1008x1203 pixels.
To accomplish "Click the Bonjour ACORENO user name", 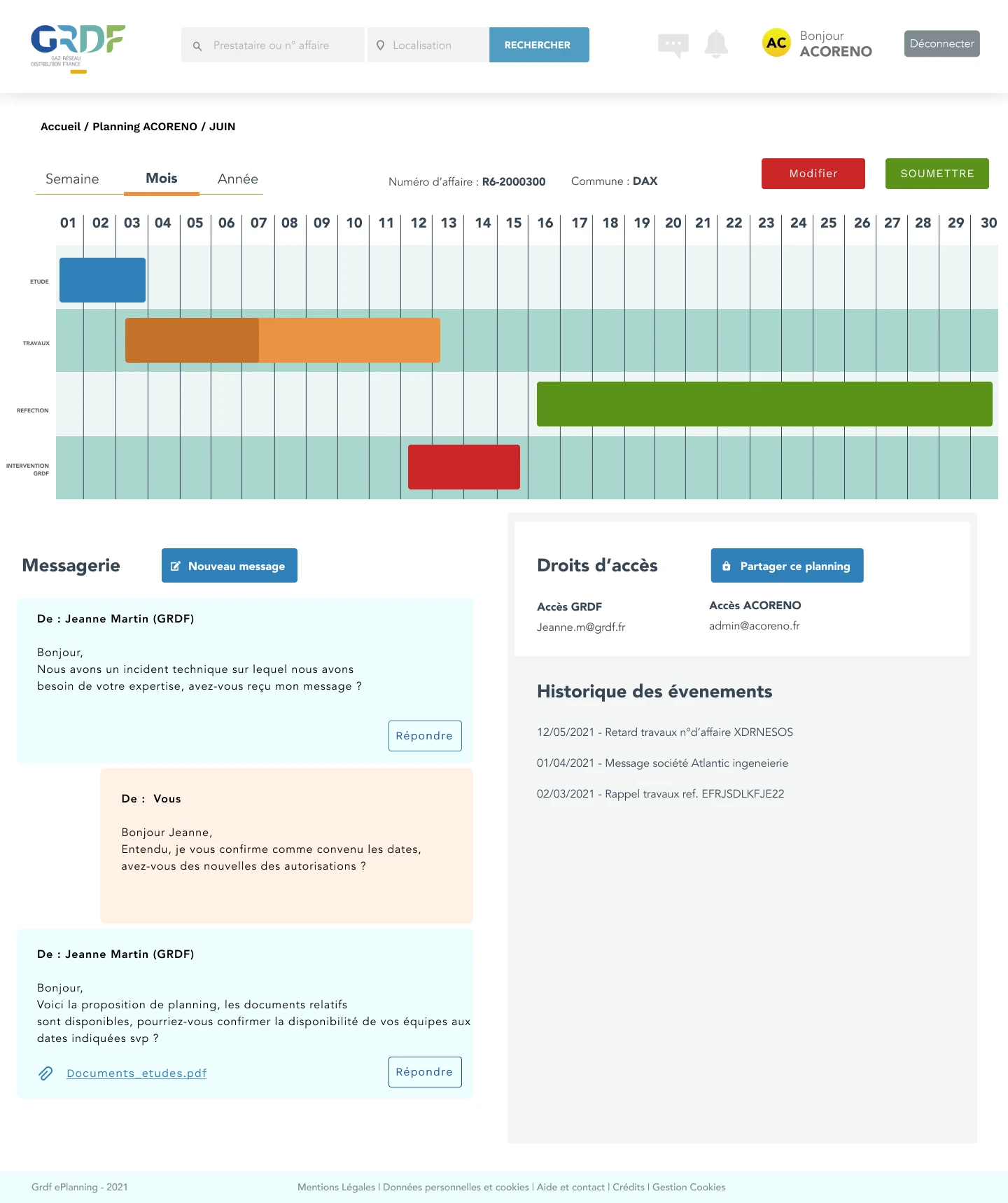I will [836, 43].
